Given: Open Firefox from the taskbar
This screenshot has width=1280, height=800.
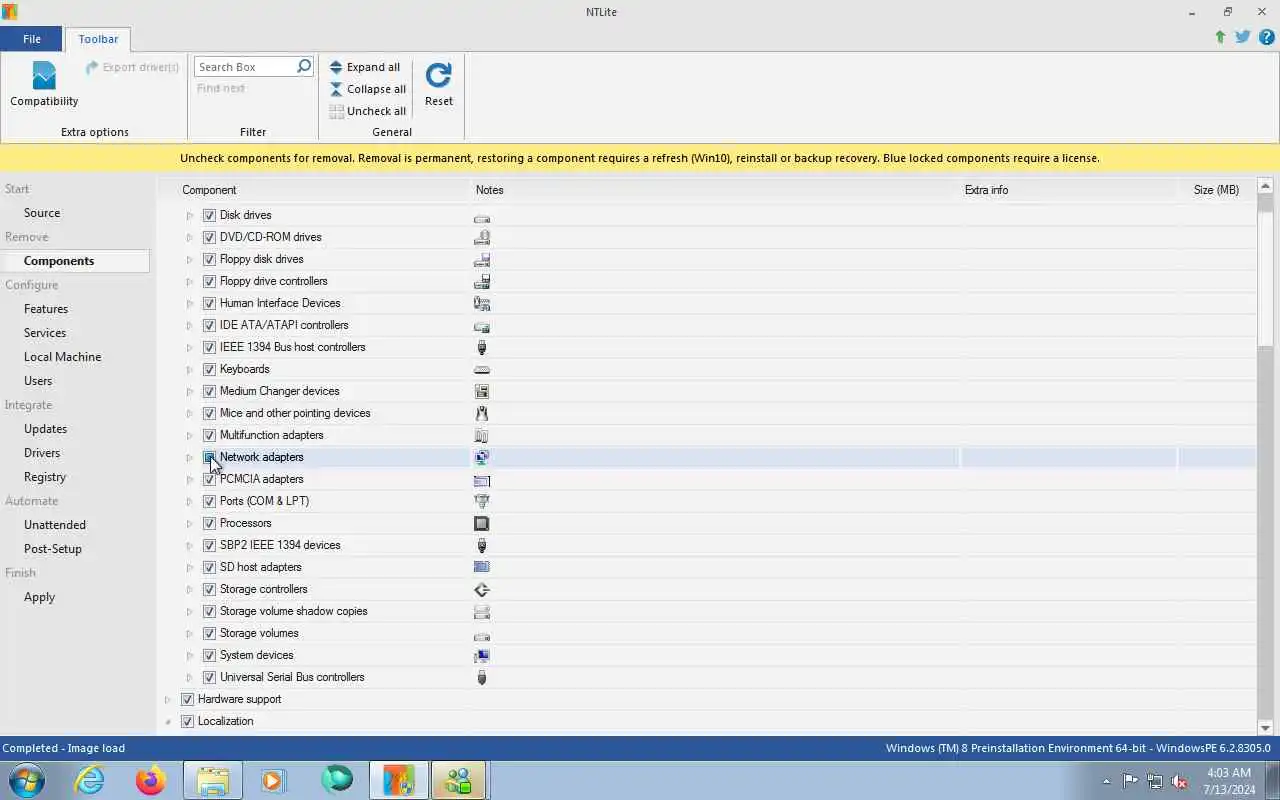Looking at the screenshot, I should [151, 780].
